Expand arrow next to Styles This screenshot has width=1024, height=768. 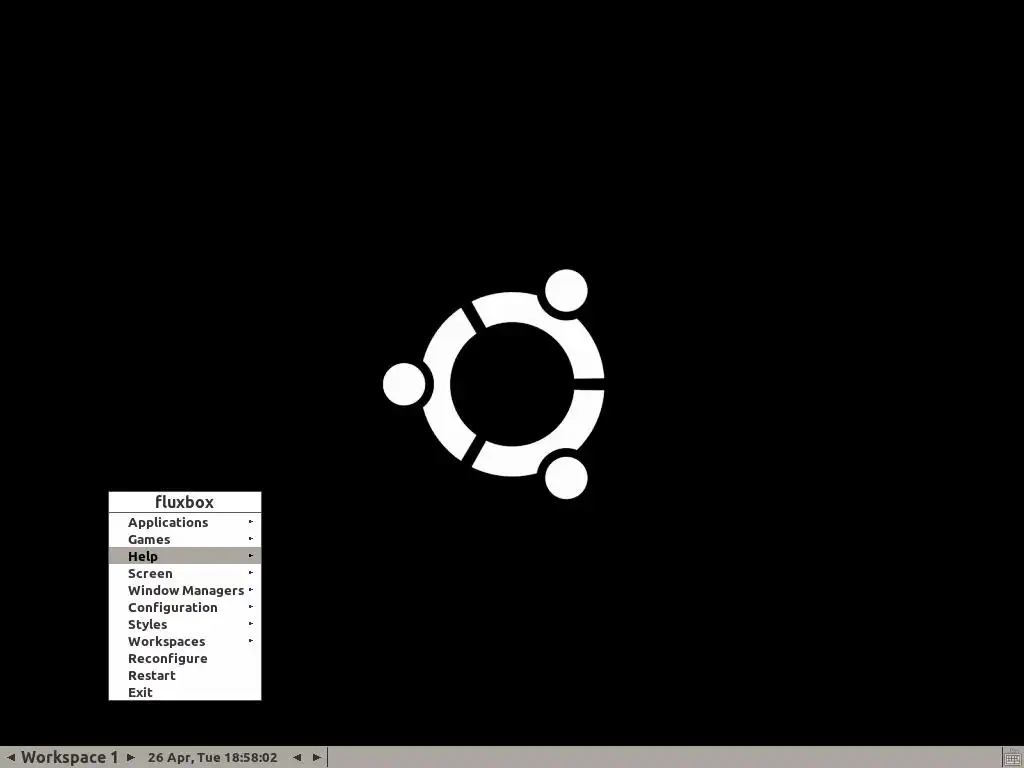pyautogui.click(x=251, y=624)
